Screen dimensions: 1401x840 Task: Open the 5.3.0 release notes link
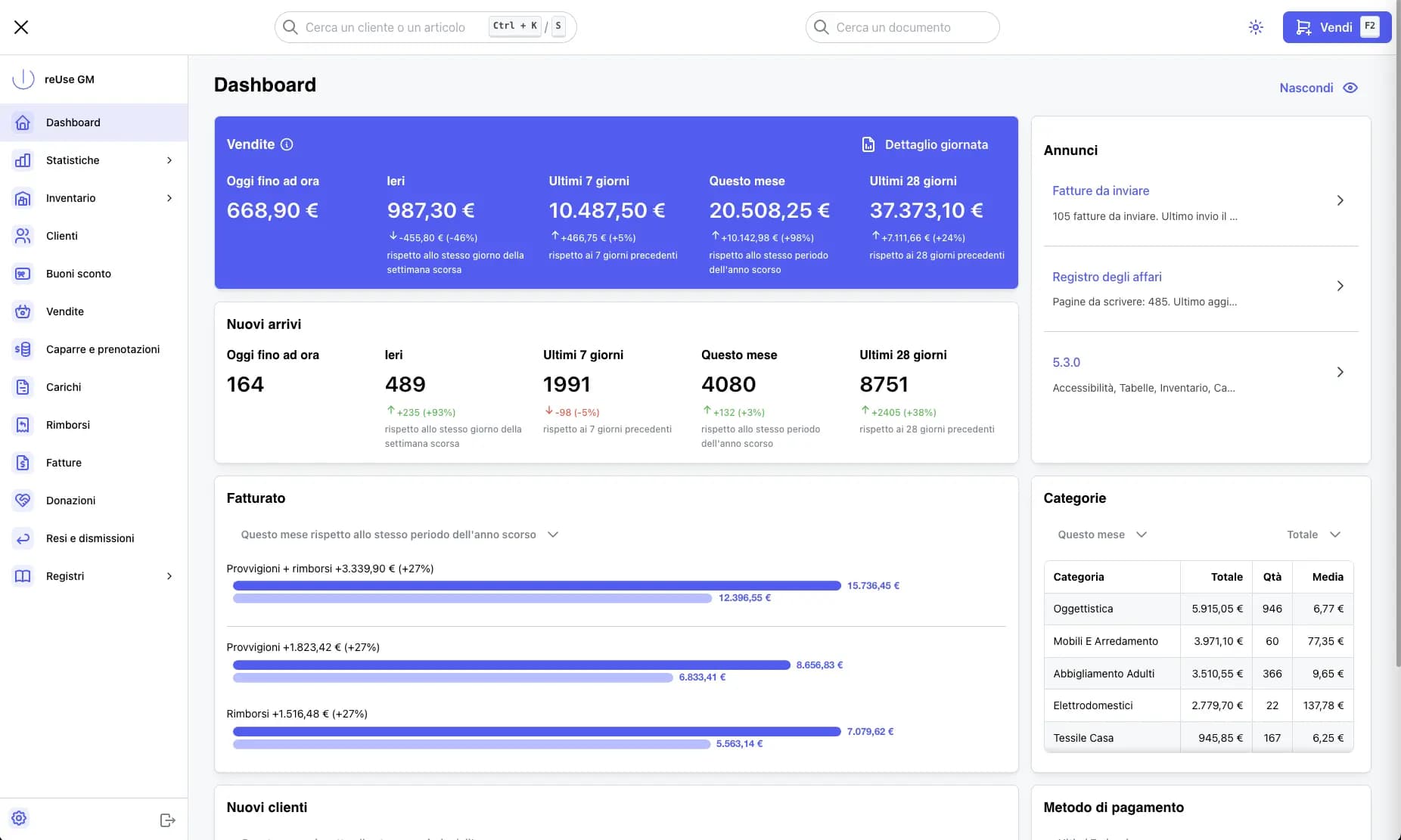point(1066,363)
